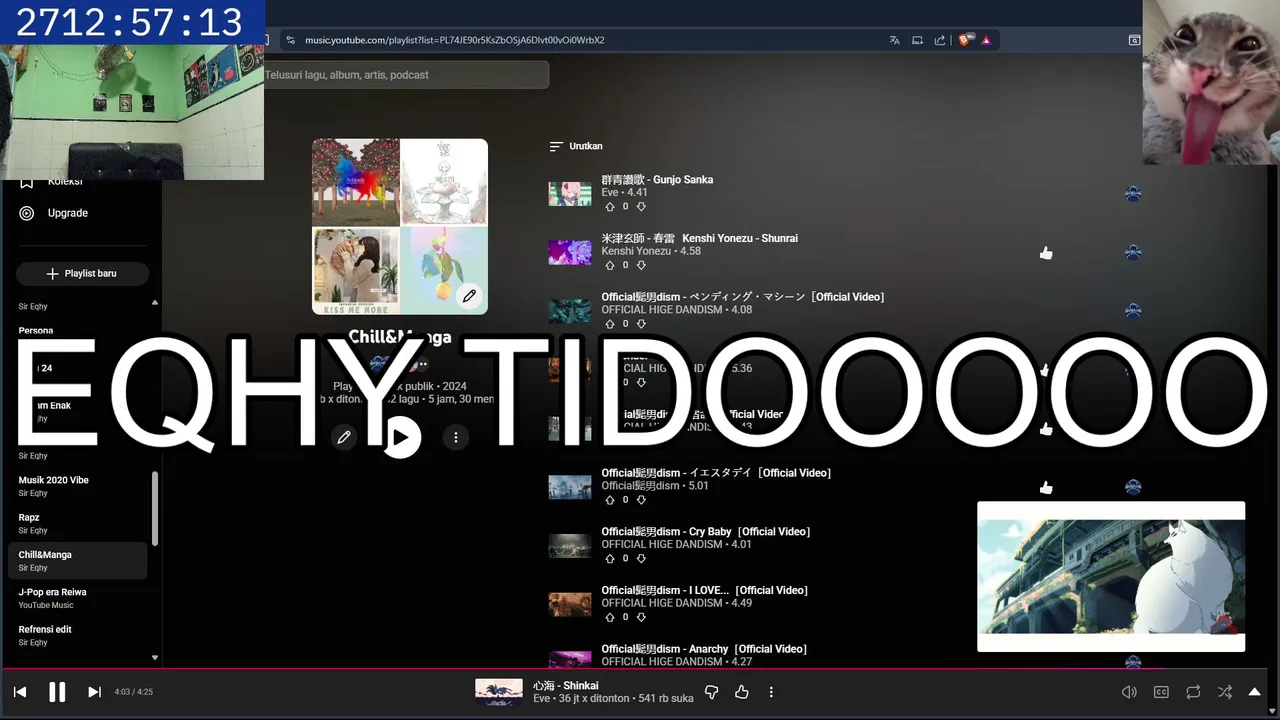Click the volume speaker icon
Screen dimensions: 1280x720
(1129, 692)
